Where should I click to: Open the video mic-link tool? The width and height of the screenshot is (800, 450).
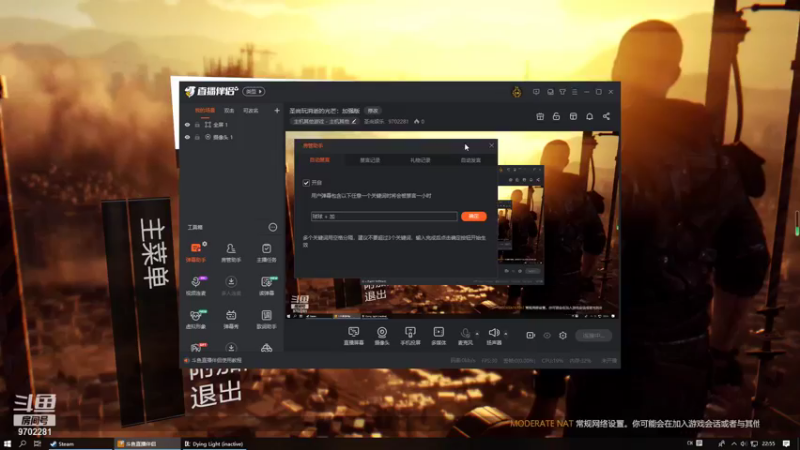tap(196, 285)
